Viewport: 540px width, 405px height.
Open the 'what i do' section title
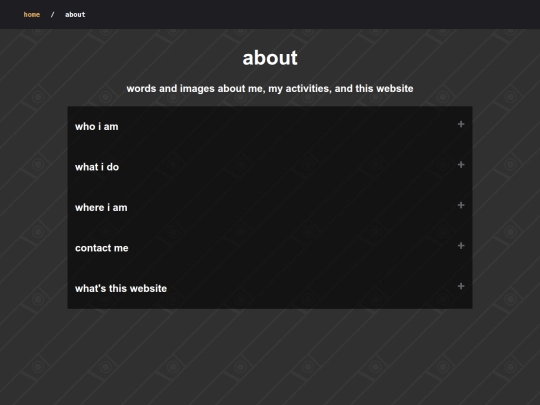click(x=97, y=167)
